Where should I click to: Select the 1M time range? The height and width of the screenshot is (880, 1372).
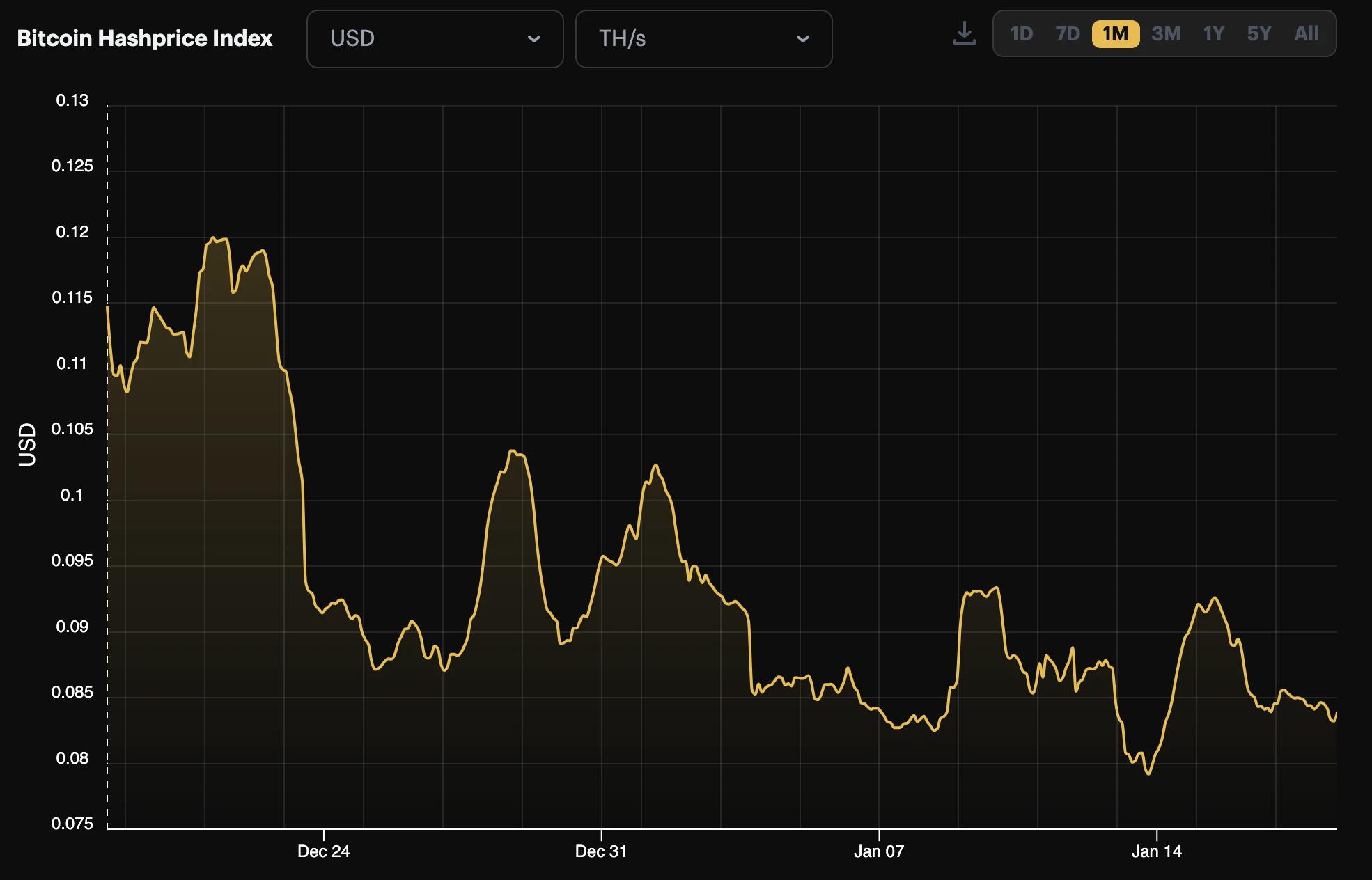[x=1115, y=33]
